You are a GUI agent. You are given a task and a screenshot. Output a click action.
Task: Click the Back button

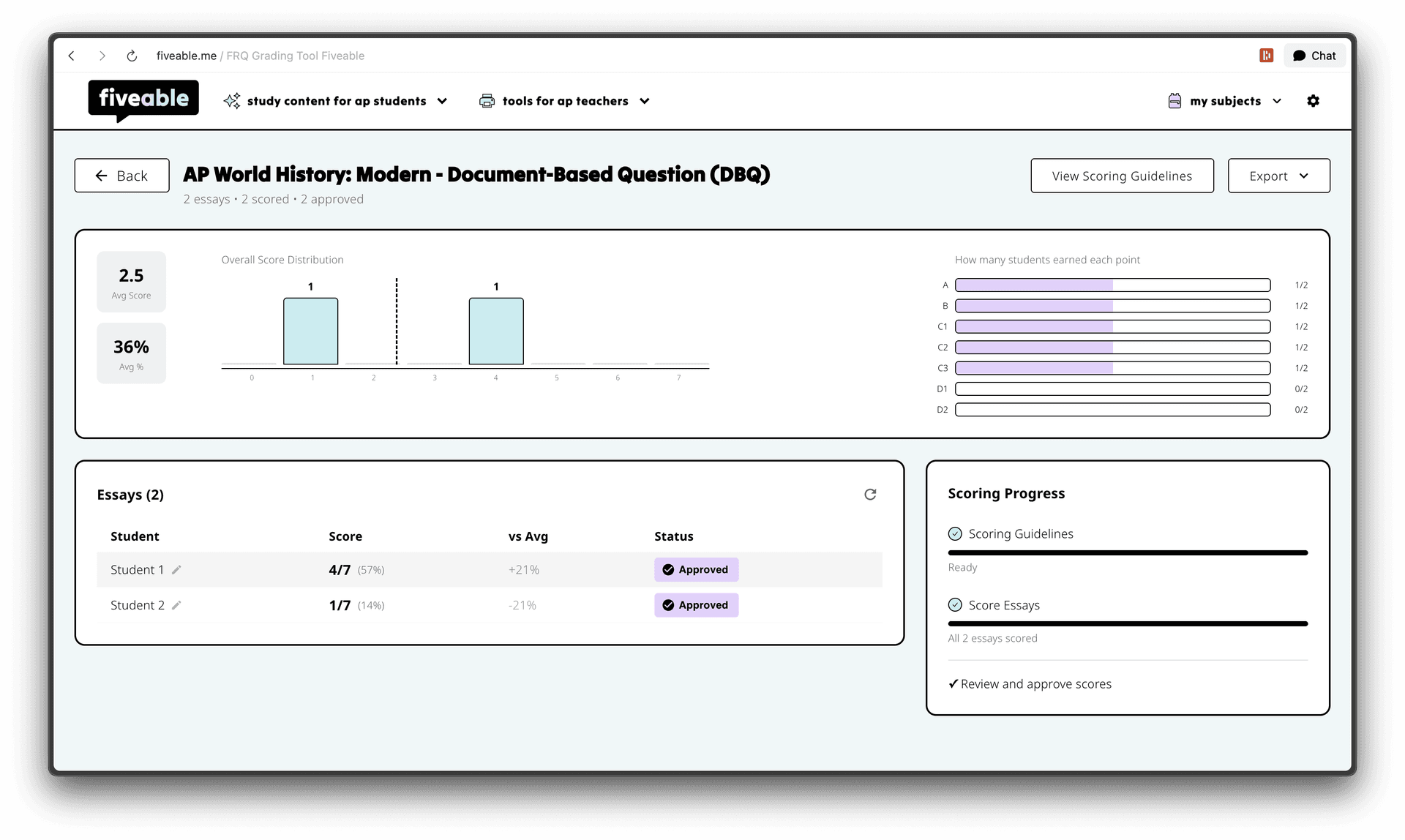(121, 176)
